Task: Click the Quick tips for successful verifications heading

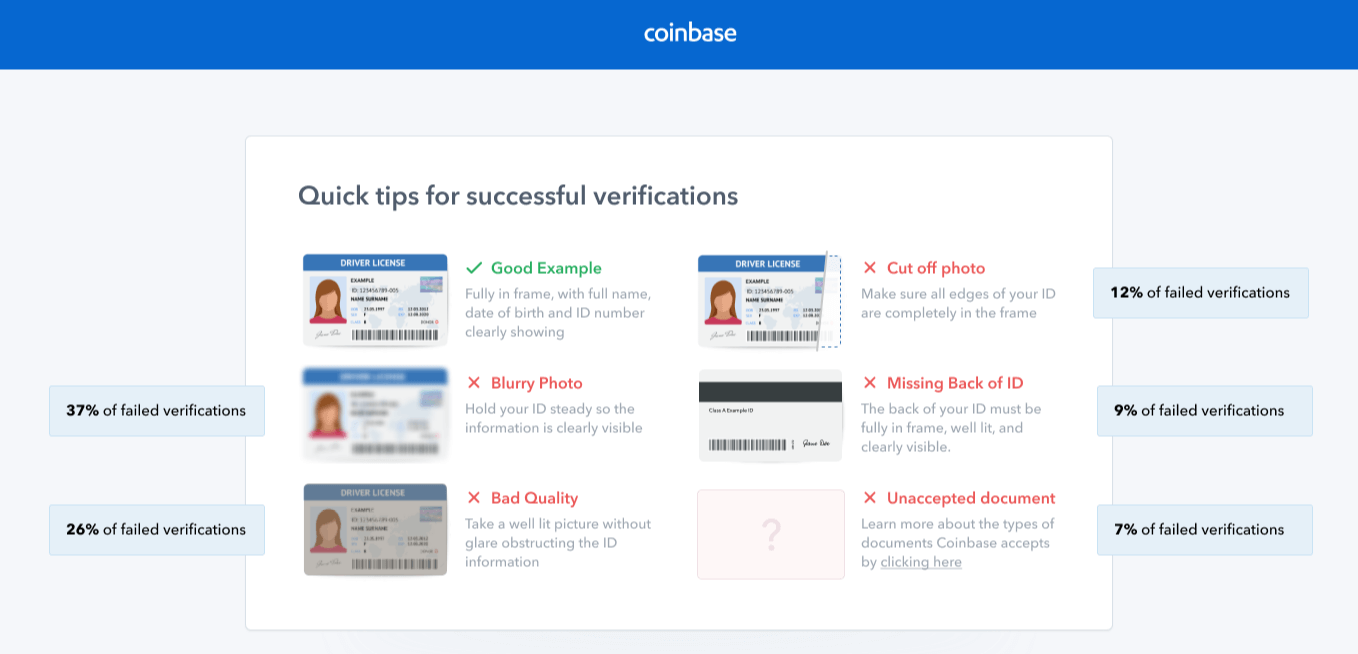Action: [x=518, y=196]
